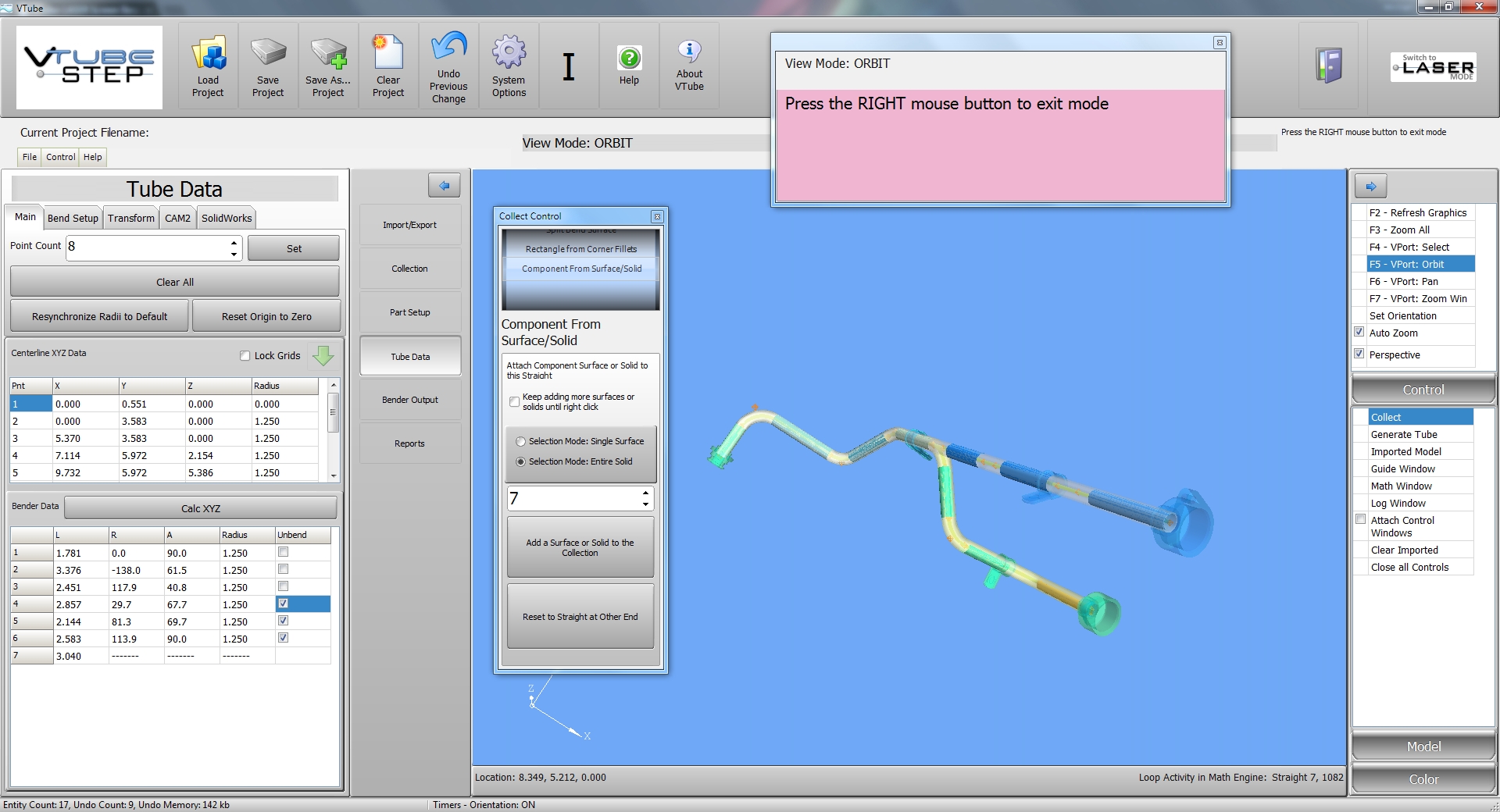Viewport: 1500px width, 812px height.
Task: Collapse left panel with blue arrow
Action: [x=444, y=186]
